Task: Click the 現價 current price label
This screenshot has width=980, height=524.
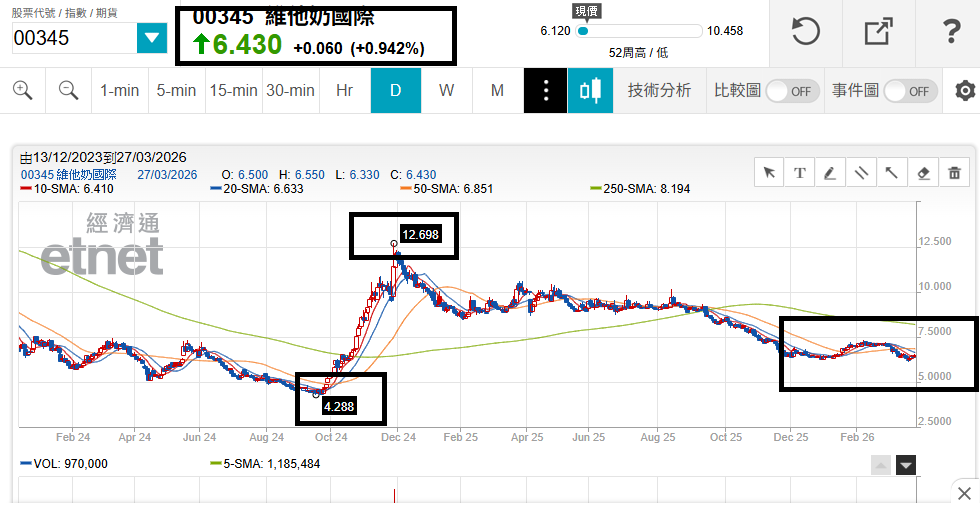Action: [x=586, y=11]
